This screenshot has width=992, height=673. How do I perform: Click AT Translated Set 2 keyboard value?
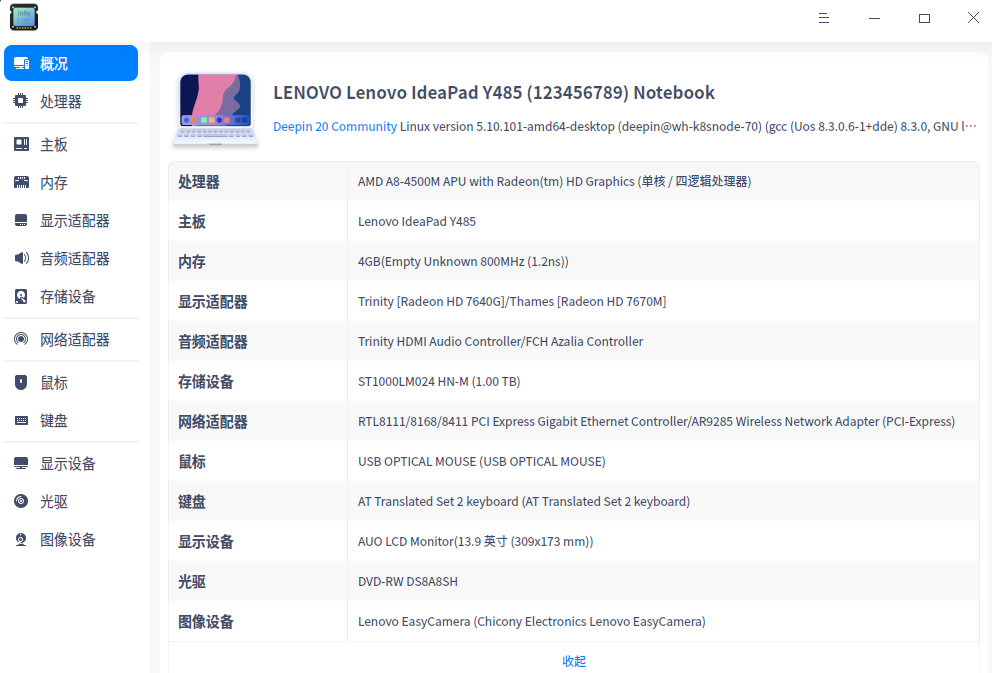(x=524, y=502)
